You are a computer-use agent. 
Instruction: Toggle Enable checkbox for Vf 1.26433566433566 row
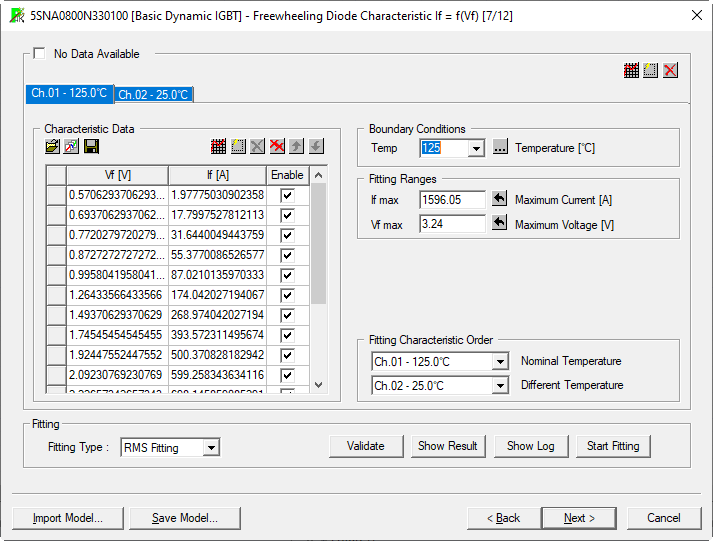[x=288, y=295]
